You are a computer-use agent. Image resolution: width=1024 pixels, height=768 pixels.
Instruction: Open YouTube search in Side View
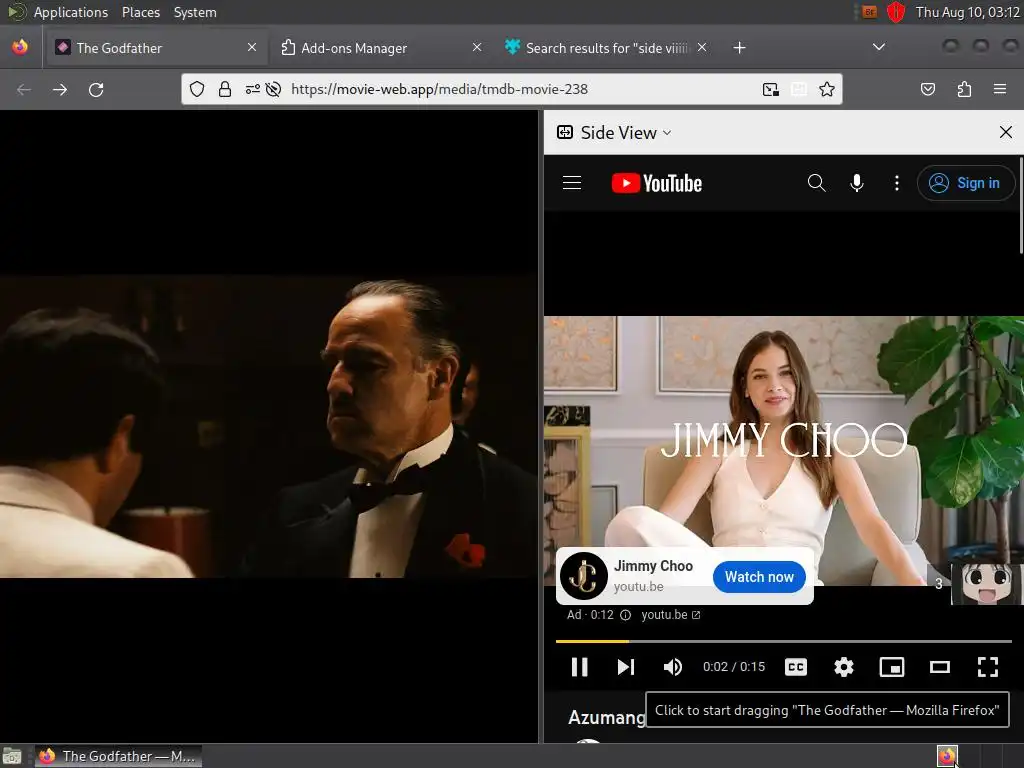tap(816, 183)
